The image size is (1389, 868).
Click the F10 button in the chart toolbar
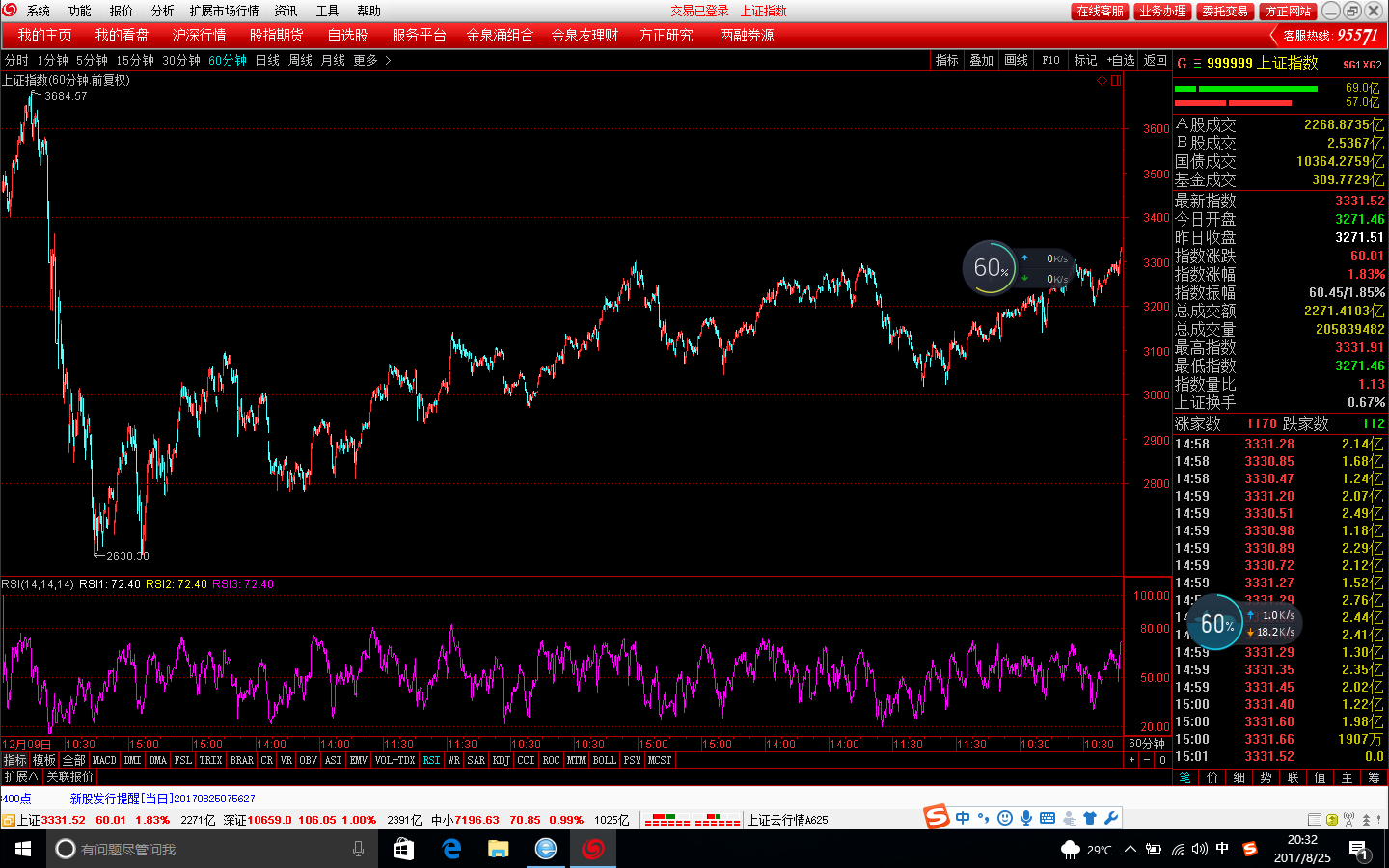[x=1051, y=60]
